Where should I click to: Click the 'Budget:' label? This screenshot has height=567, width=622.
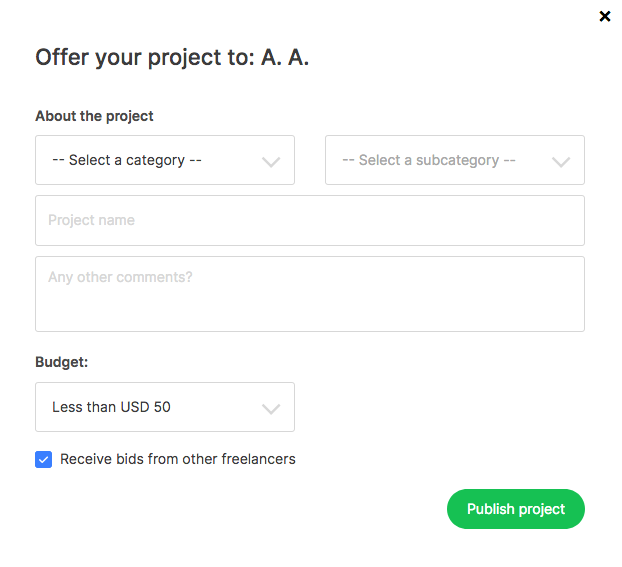point(61,362)
